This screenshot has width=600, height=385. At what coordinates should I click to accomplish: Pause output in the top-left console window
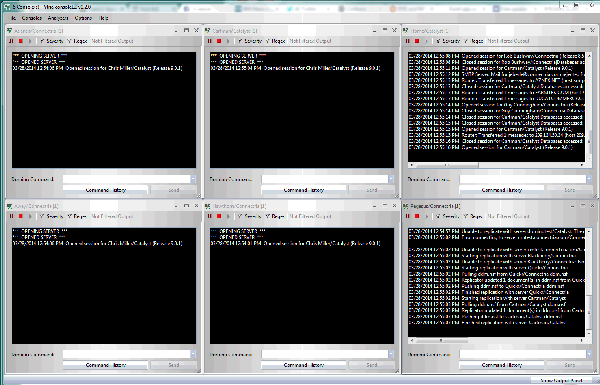[11, 41]
